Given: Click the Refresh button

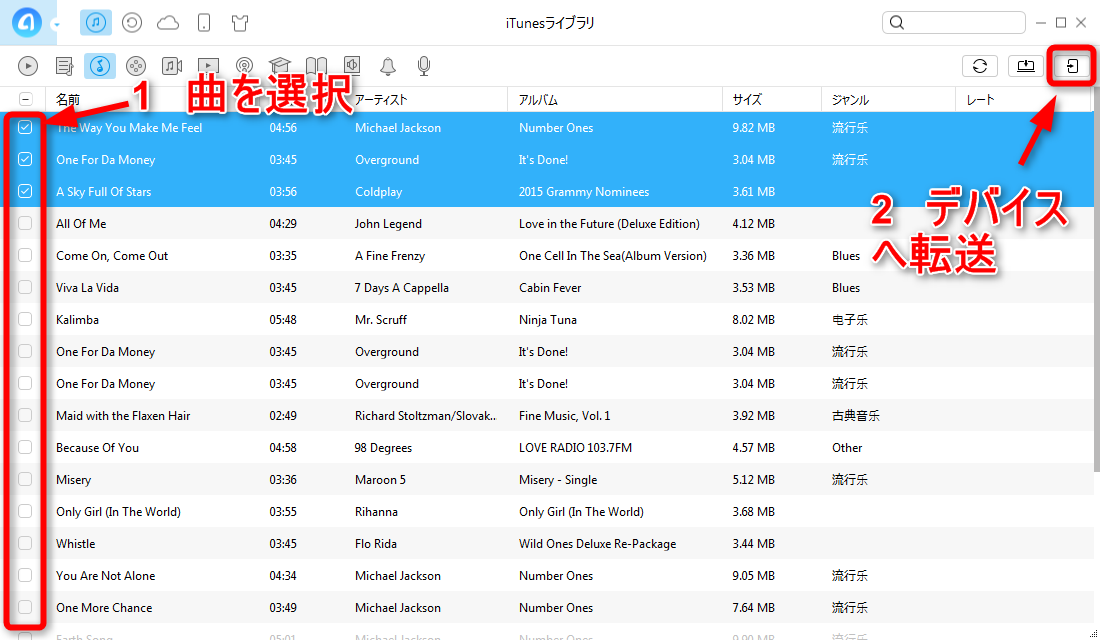Looking at the screenshot, I should [x=980, y=66].
